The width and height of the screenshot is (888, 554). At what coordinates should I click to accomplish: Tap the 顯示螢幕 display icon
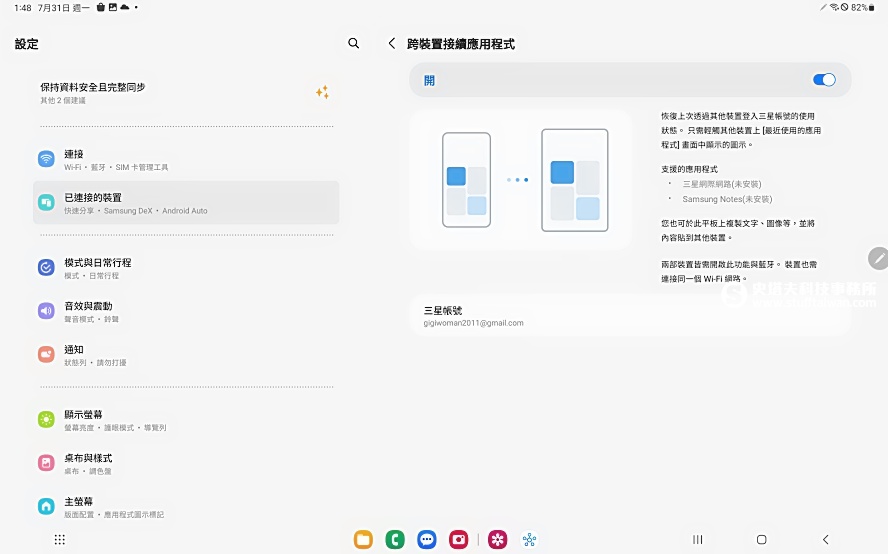[46, 420]
